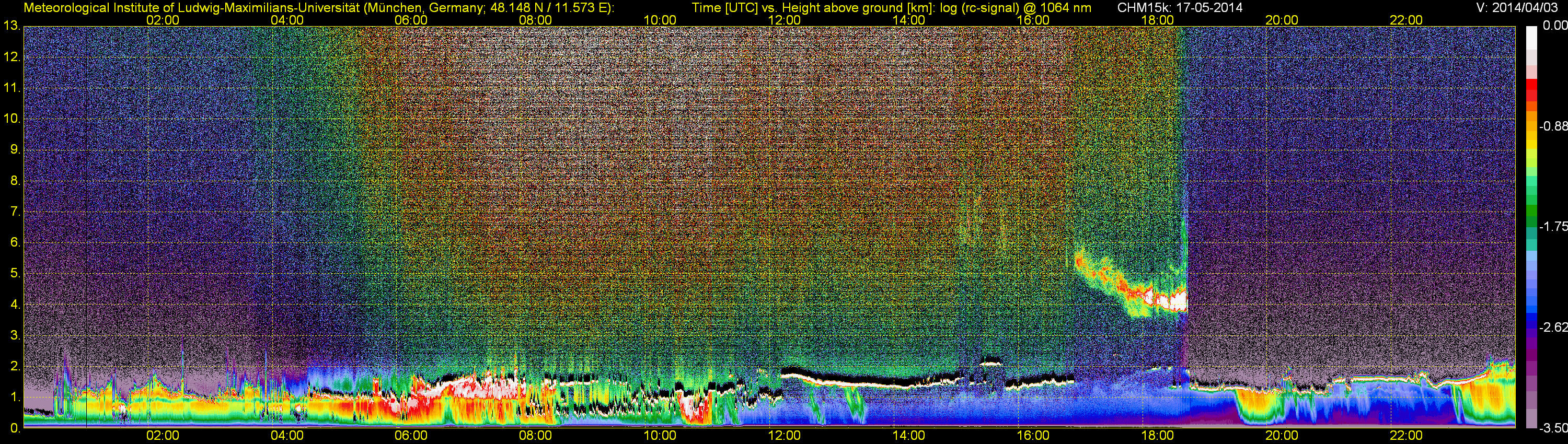Click the 11 km label on the height axis
1568x444 pixels.
11,88
